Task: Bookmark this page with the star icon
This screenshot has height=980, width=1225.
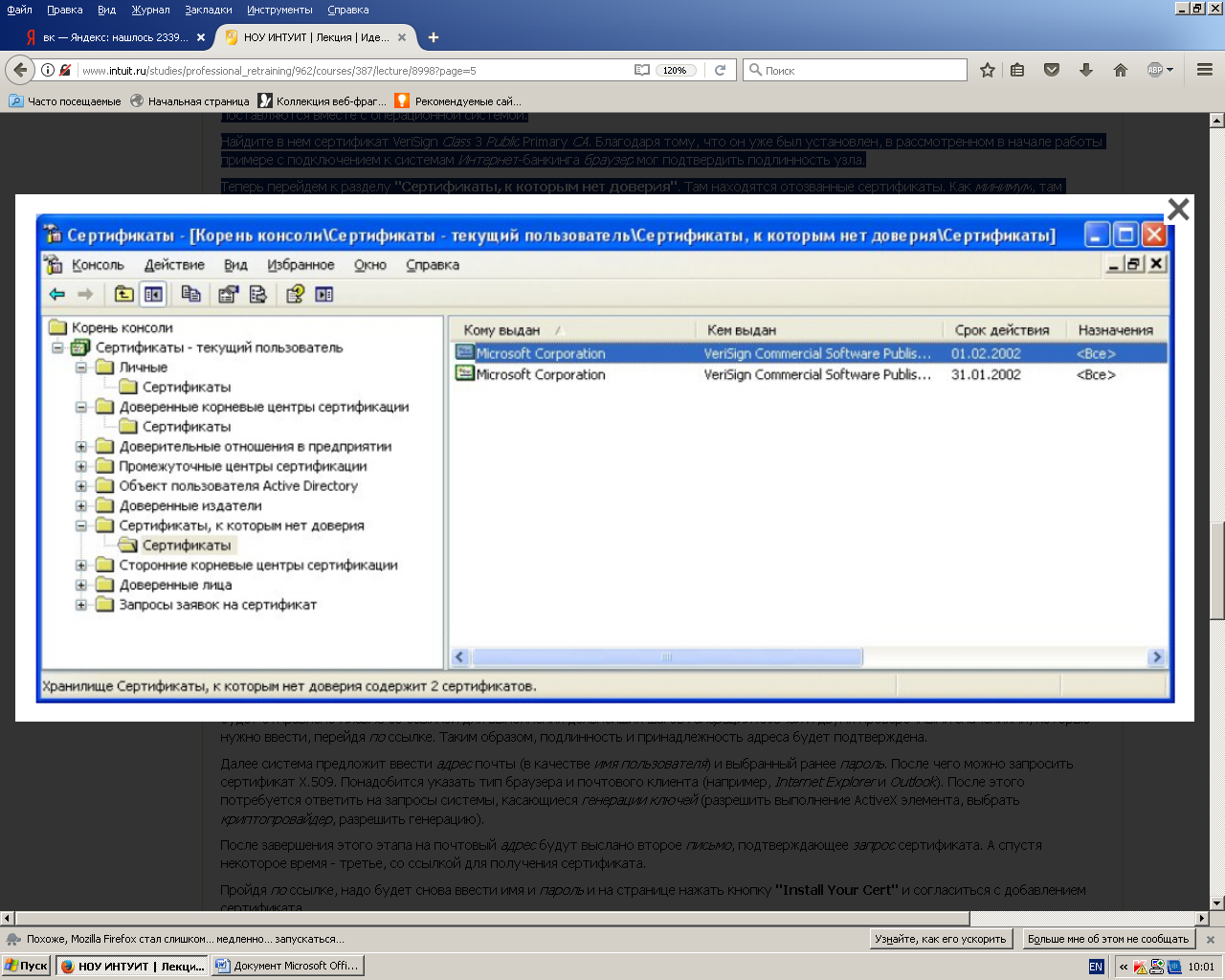Action: (x=988, y=70)
